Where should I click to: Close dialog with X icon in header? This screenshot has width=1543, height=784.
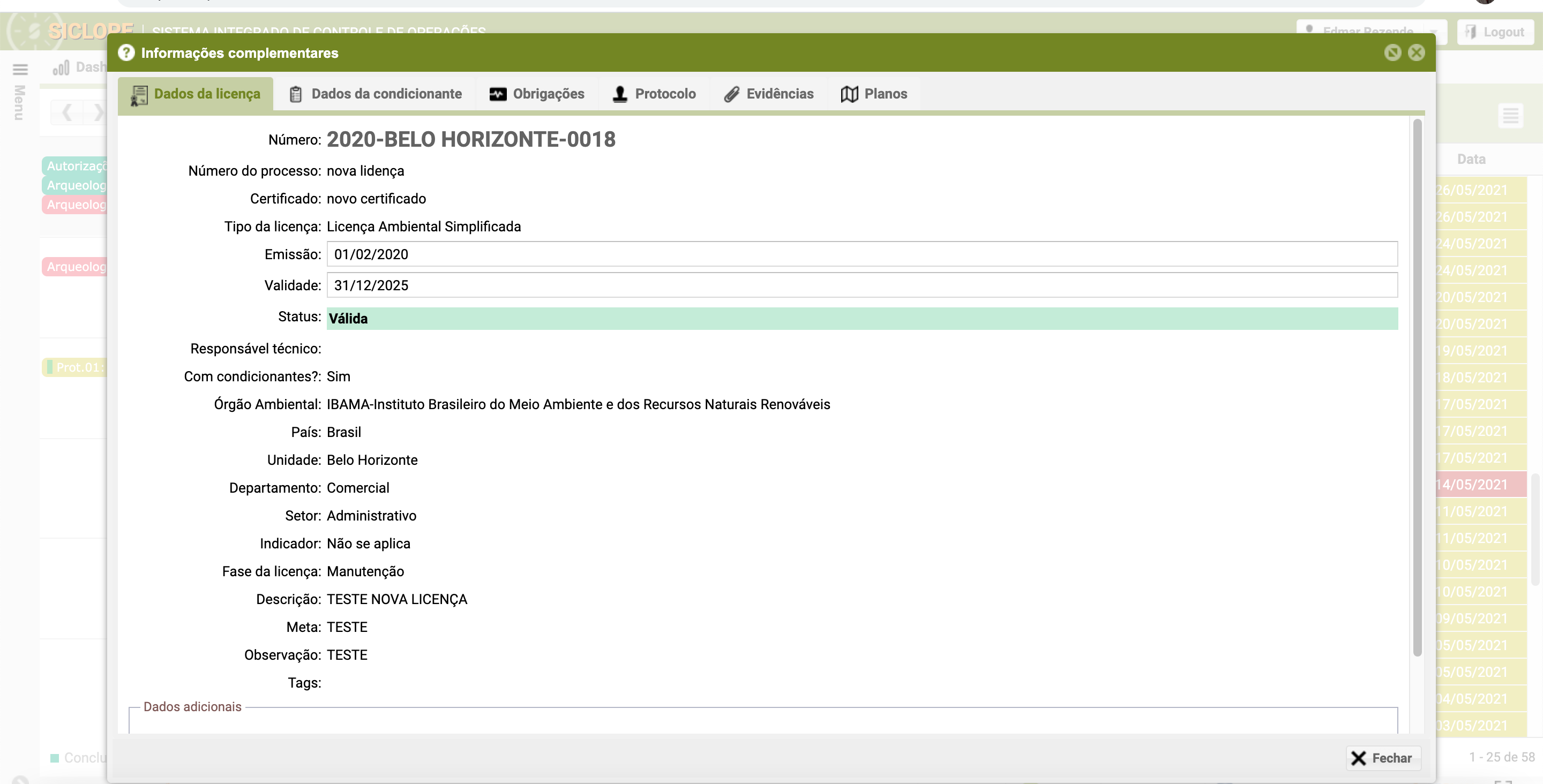click(x=1416, y=52)
